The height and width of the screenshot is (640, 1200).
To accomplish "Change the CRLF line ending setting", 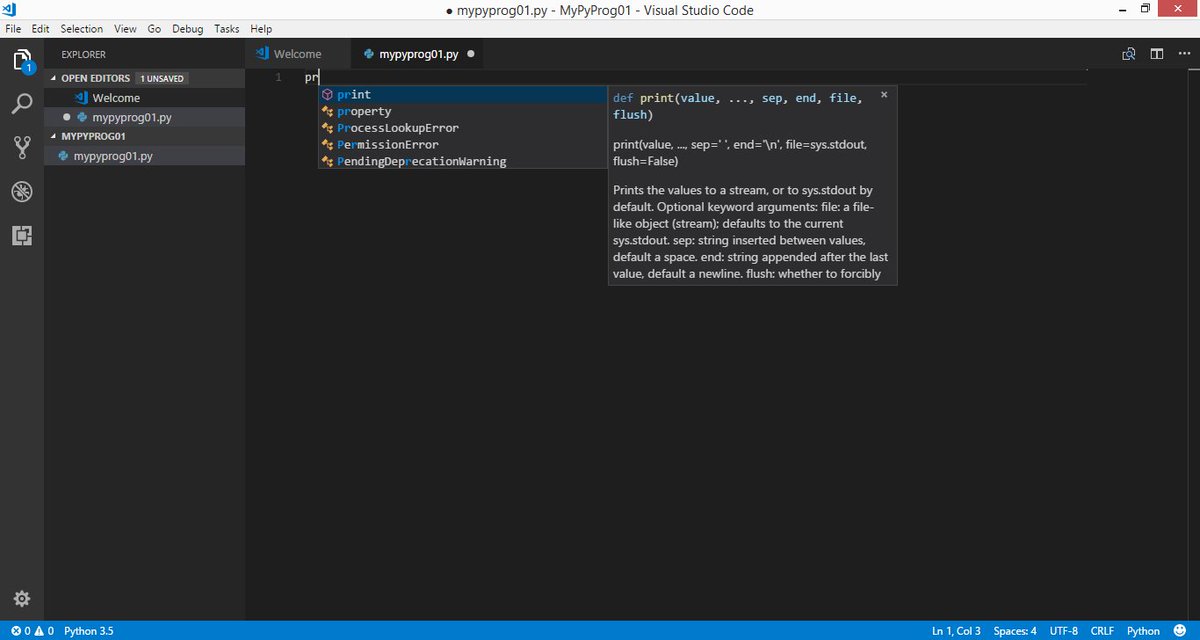I will point(1102,631).
